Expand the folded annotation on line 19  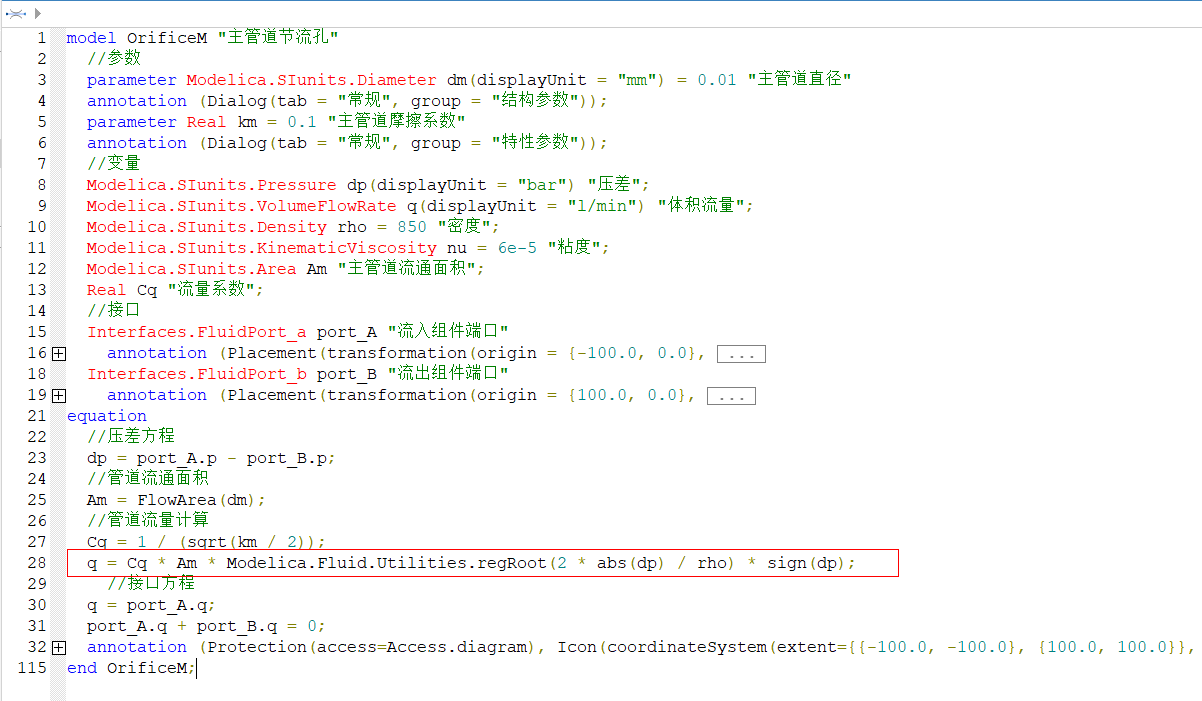(x=59, y=395)
